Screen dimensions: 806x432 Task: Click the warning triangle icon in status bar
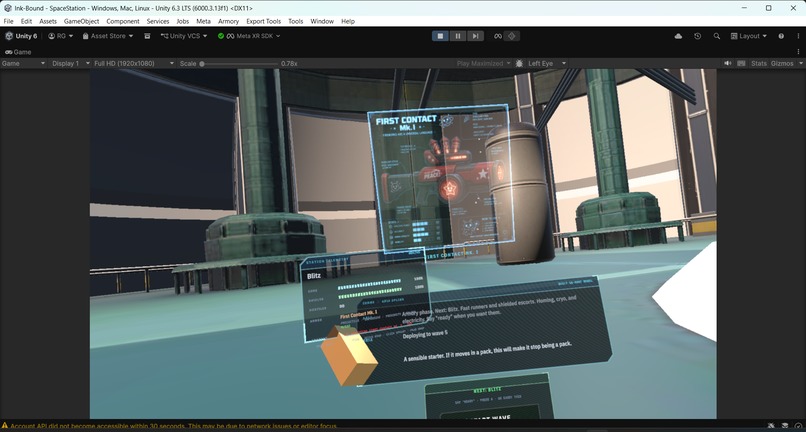[5, 426]
